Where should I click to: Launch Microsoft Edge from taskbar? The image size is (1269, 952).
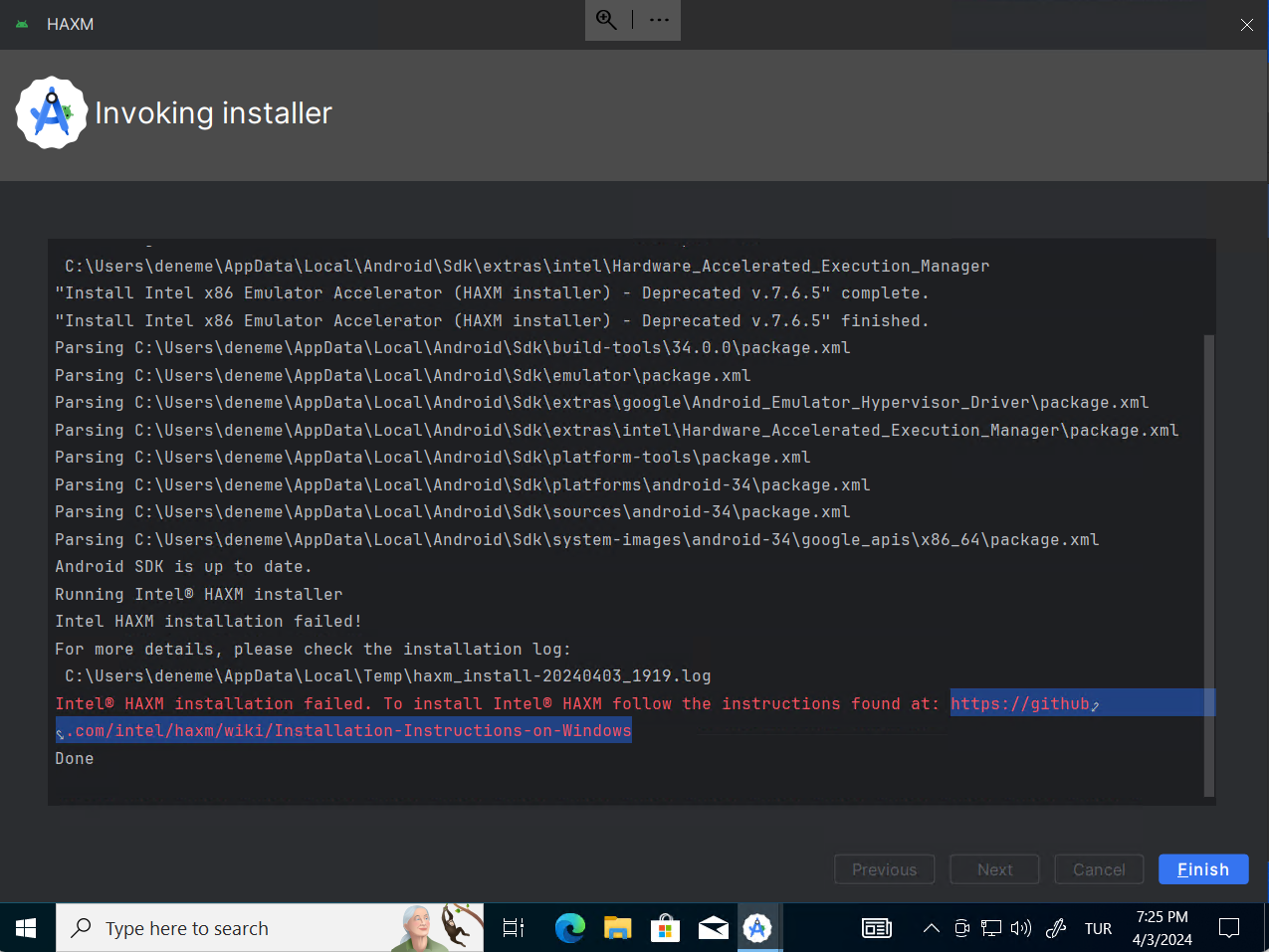pyautogui.click(x=569, y=928)
